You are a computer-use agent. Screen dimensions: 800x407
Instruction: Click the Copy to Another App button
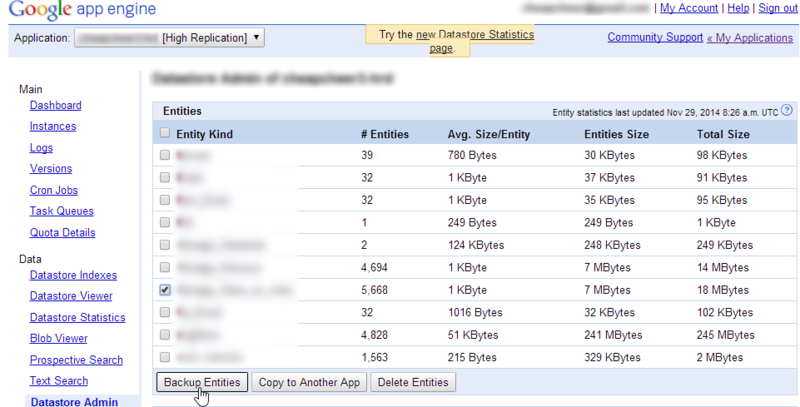309,382
